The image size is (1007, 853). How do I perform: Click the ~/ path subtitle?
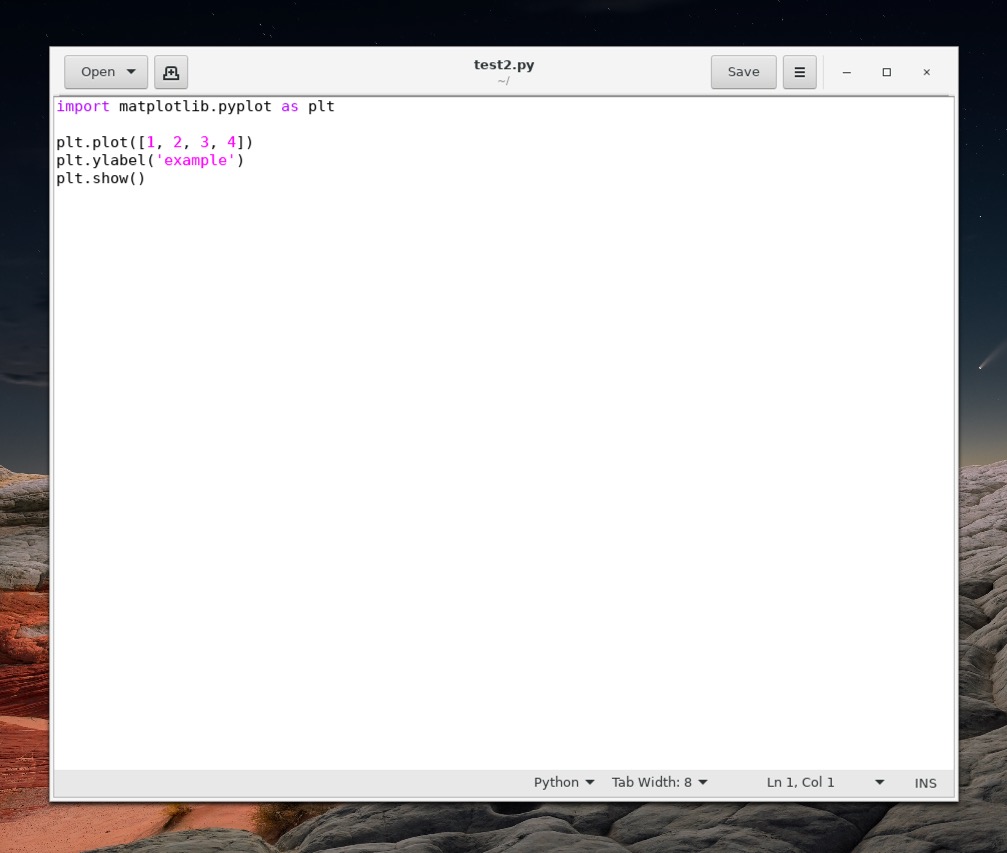pos(504,81)
